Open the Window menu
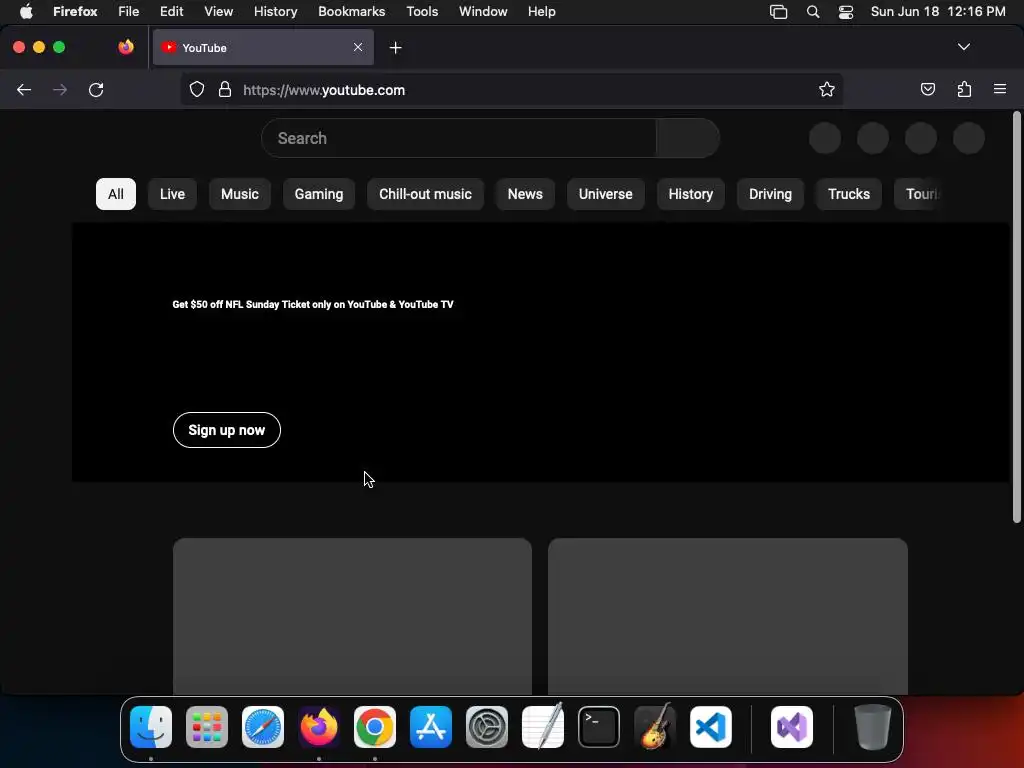This screenshot has height=768, width=1024. 483,11
